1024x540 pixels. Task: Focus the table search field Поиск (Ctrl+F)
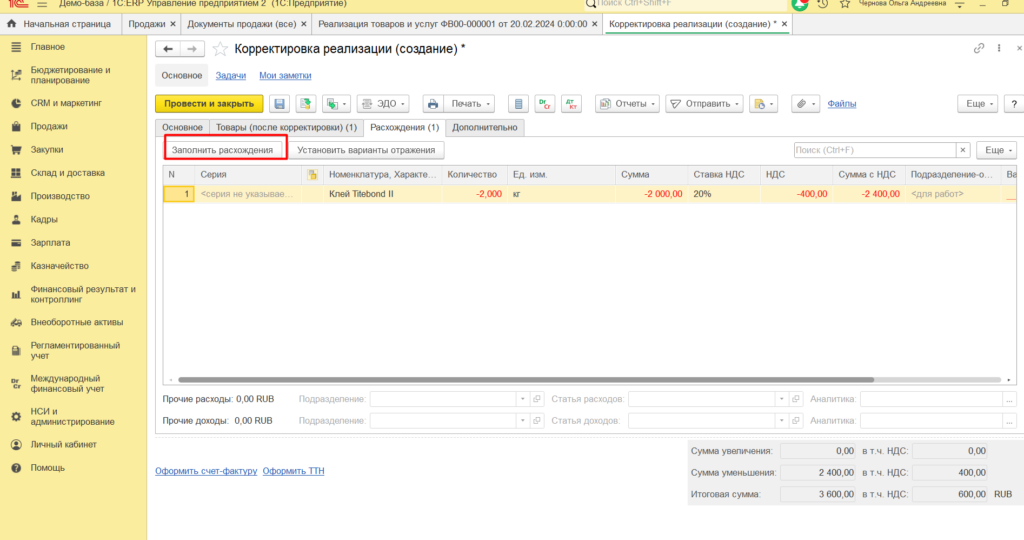pyautogui.click(x=874, y=150)
